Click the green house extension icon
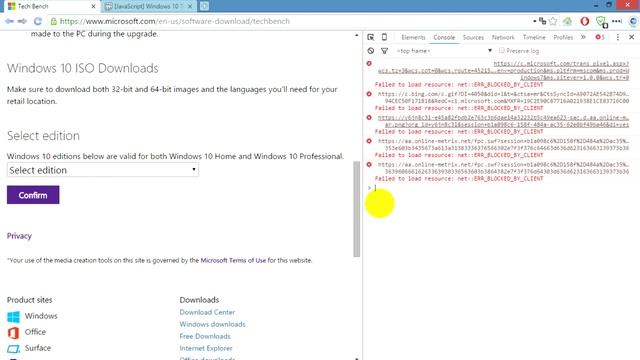Screen dimensions: 640x360 click(568, 21)
